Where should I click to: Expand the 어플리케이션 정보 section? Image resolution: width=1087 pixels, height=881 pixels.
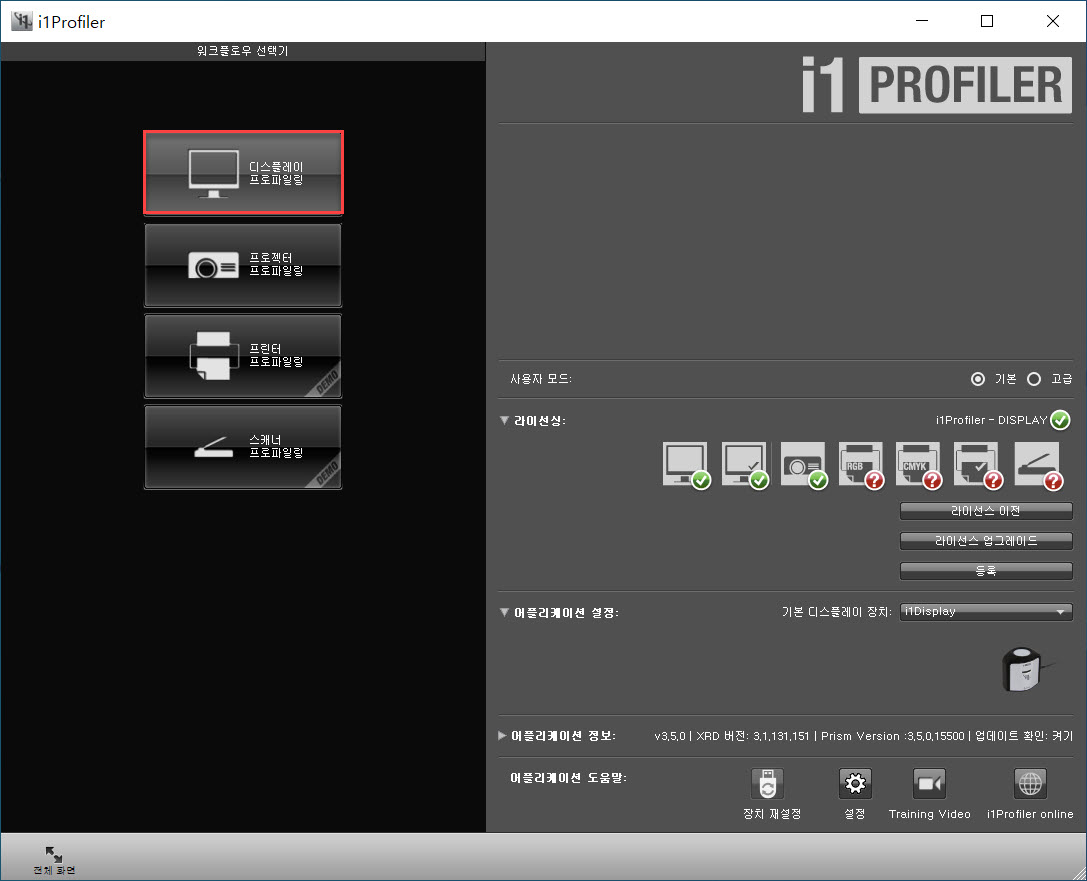coord(503,735)
